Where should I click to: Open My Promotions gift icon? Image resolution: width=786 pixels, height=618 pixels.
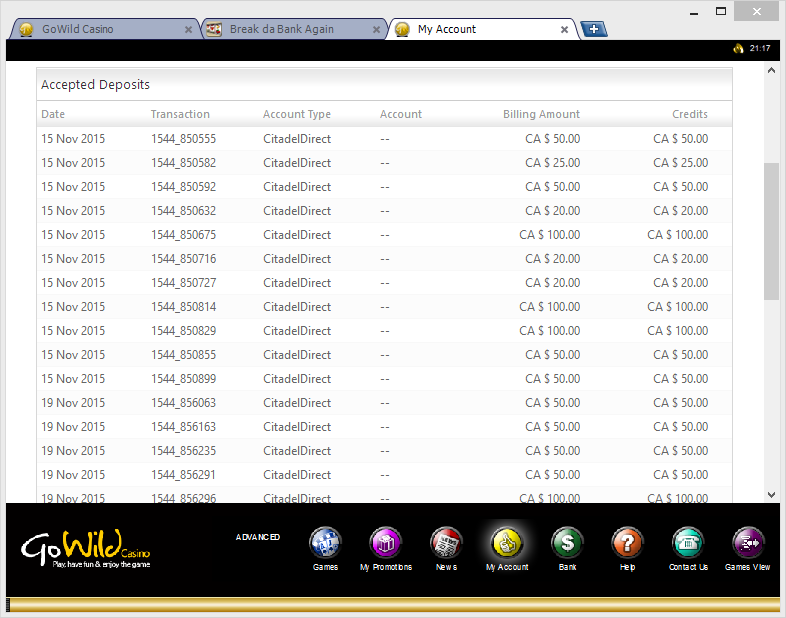click(x=385, y=543)
